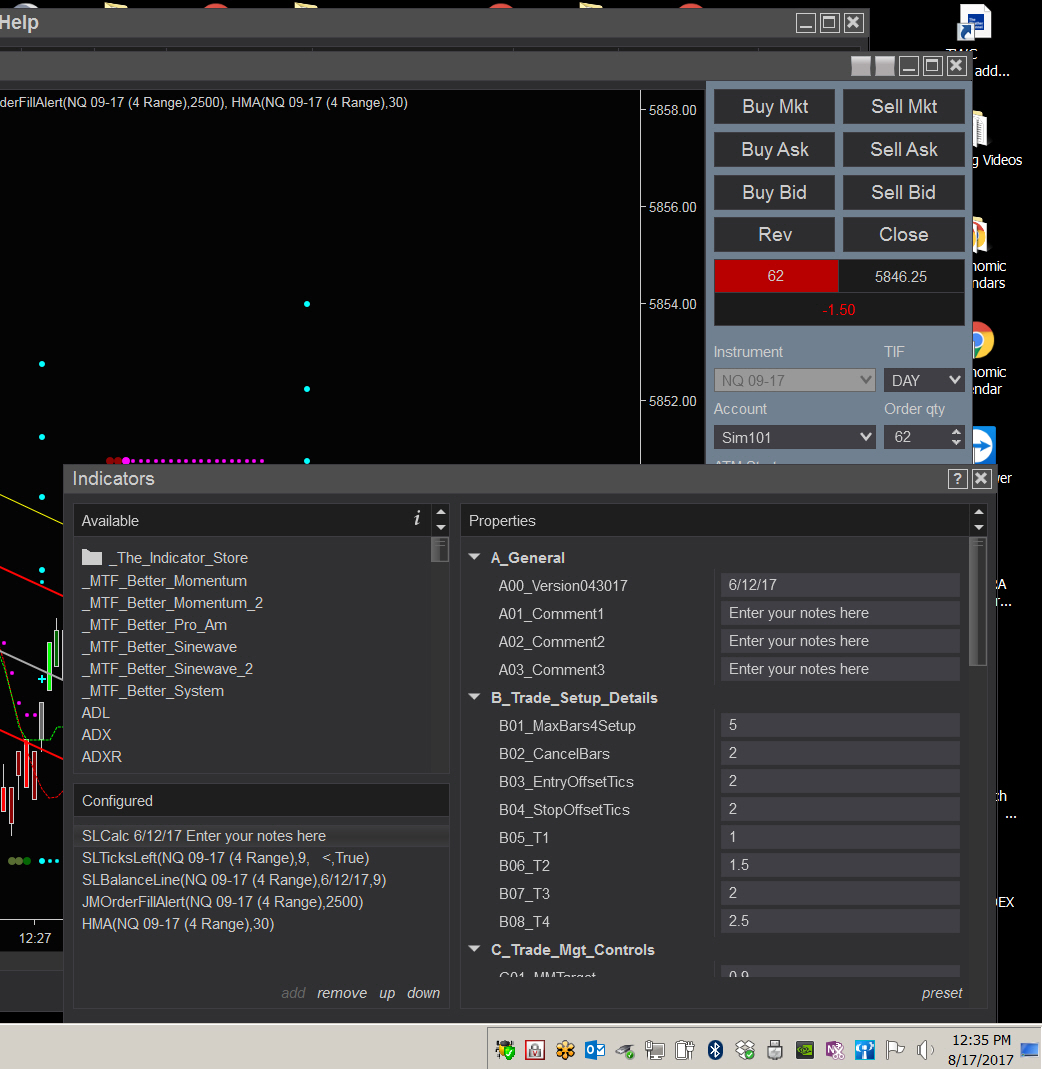Select ADX in Available list
The height and width of the screenshot is (1069, 1042).
pyautogui.click(x=96, y=735)
